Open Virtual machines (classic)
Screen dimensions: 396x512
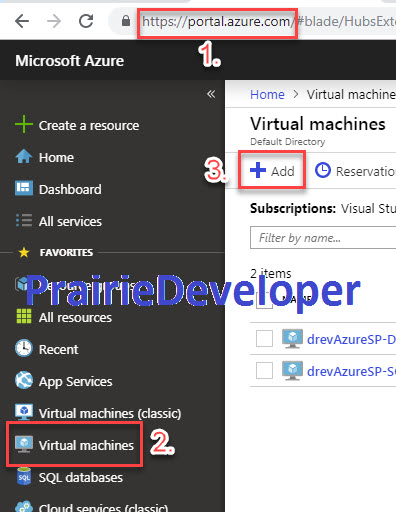tap(110, 414)
